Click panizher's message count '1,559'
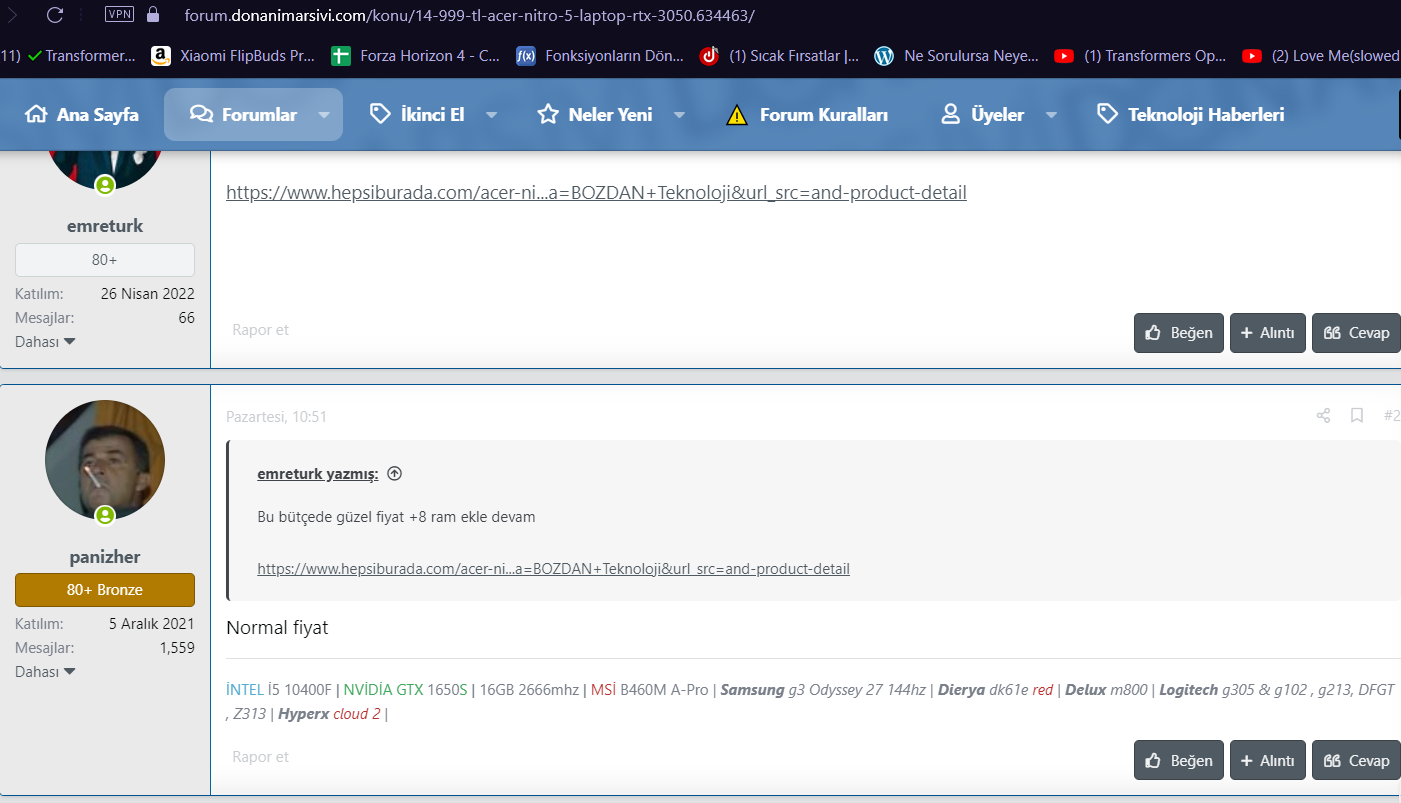This screenshot has width=1401, height=803. (x=177, y=648)
